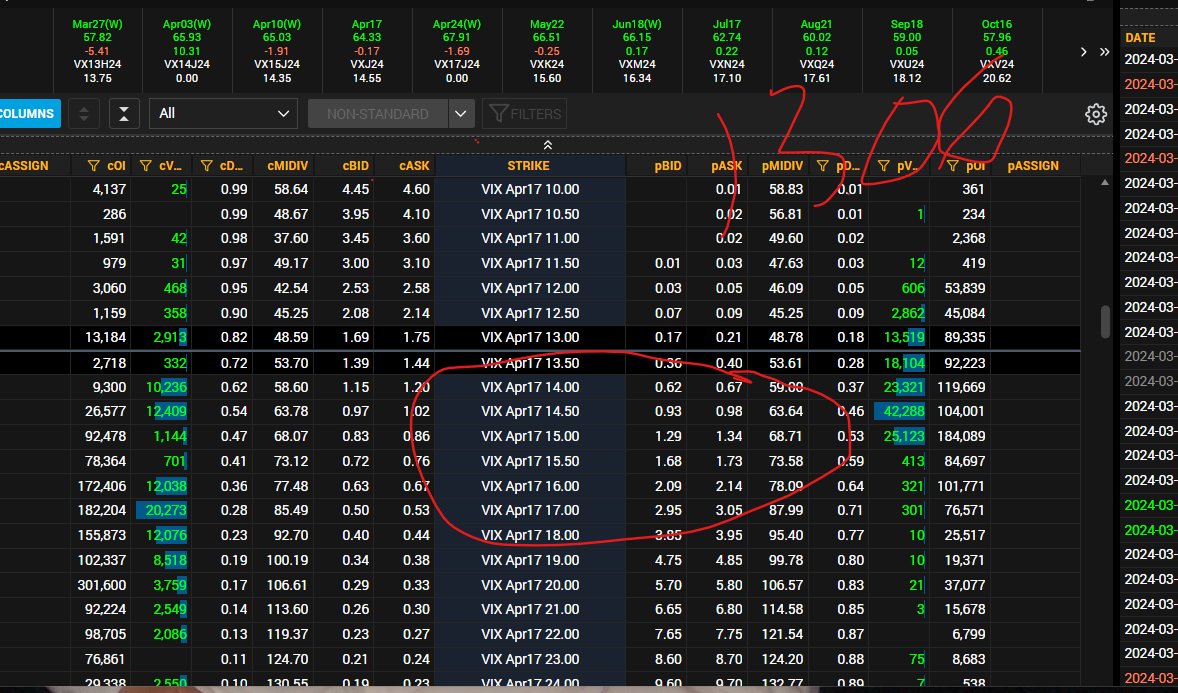This screenshot has height=693, width=1178.
Task: Select the Apr03(W) expiration tab
Action: pos(187,51)
